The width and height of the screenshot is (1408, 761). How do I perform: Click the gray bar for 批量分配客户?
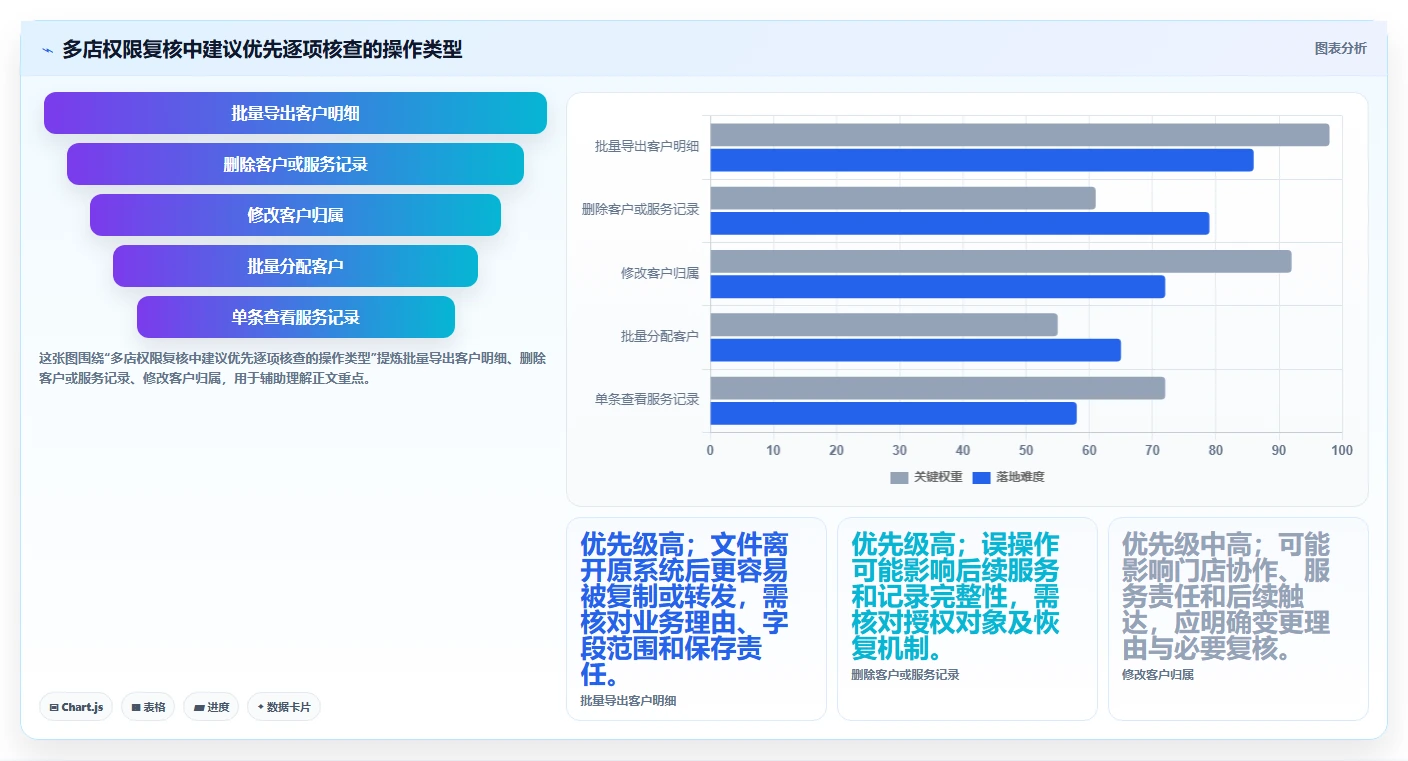pos(884,325)
